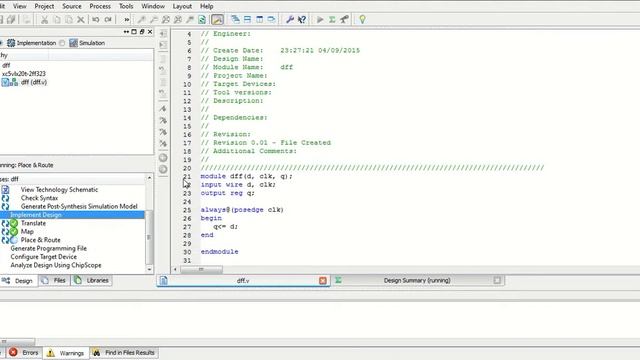Image resolution: width=640 pixels, height=360 pixels.
Task: Open the Design Summary (running) tab
Action: pos(417,280)
